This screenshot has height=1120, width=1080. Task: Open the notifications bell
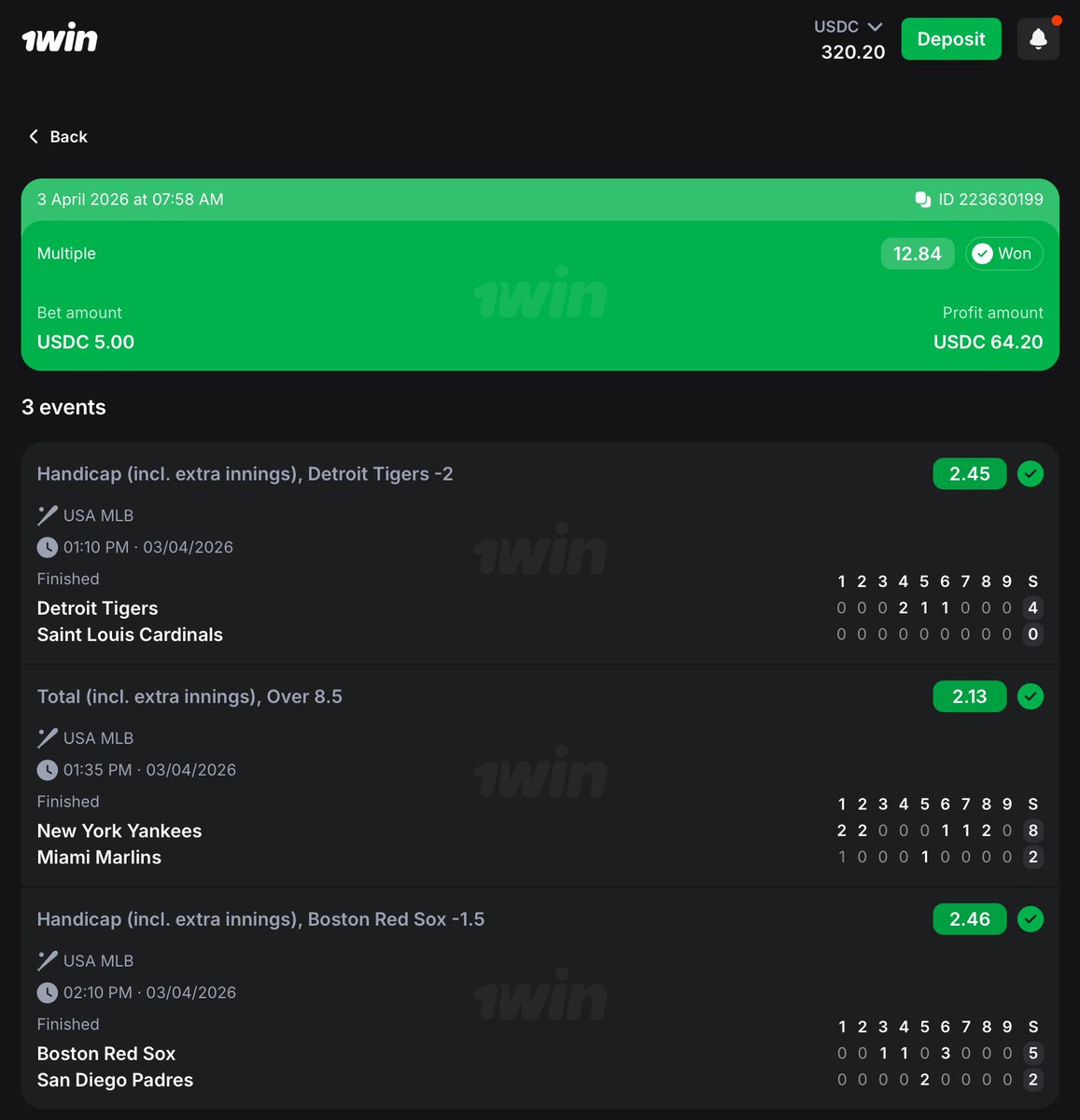tap(1038, 38)
